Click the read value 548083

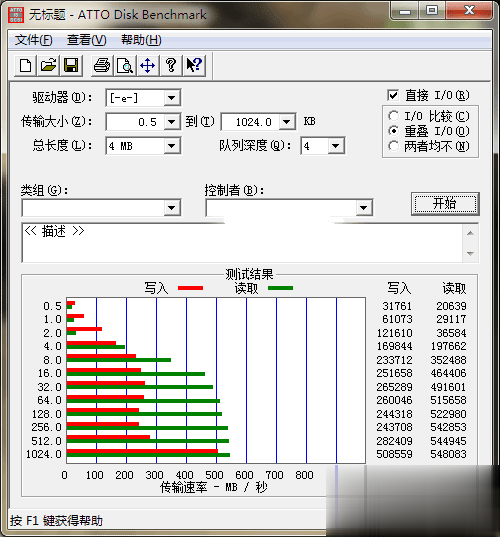448,454
